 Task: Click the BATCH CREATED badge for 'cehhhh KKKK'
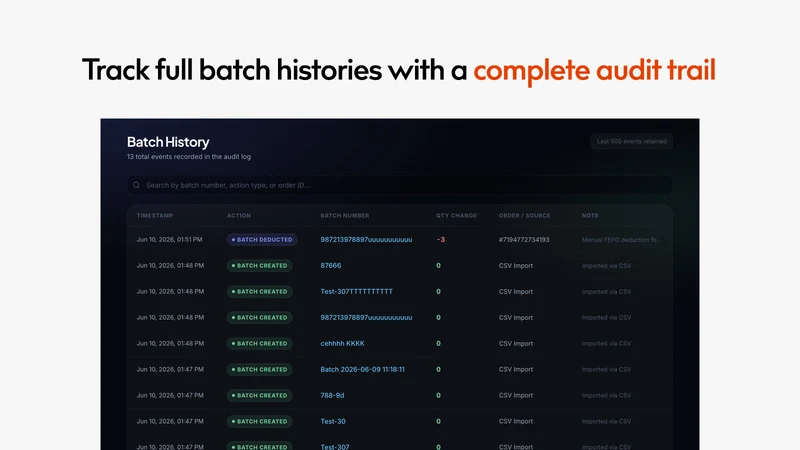coord(260,343)
